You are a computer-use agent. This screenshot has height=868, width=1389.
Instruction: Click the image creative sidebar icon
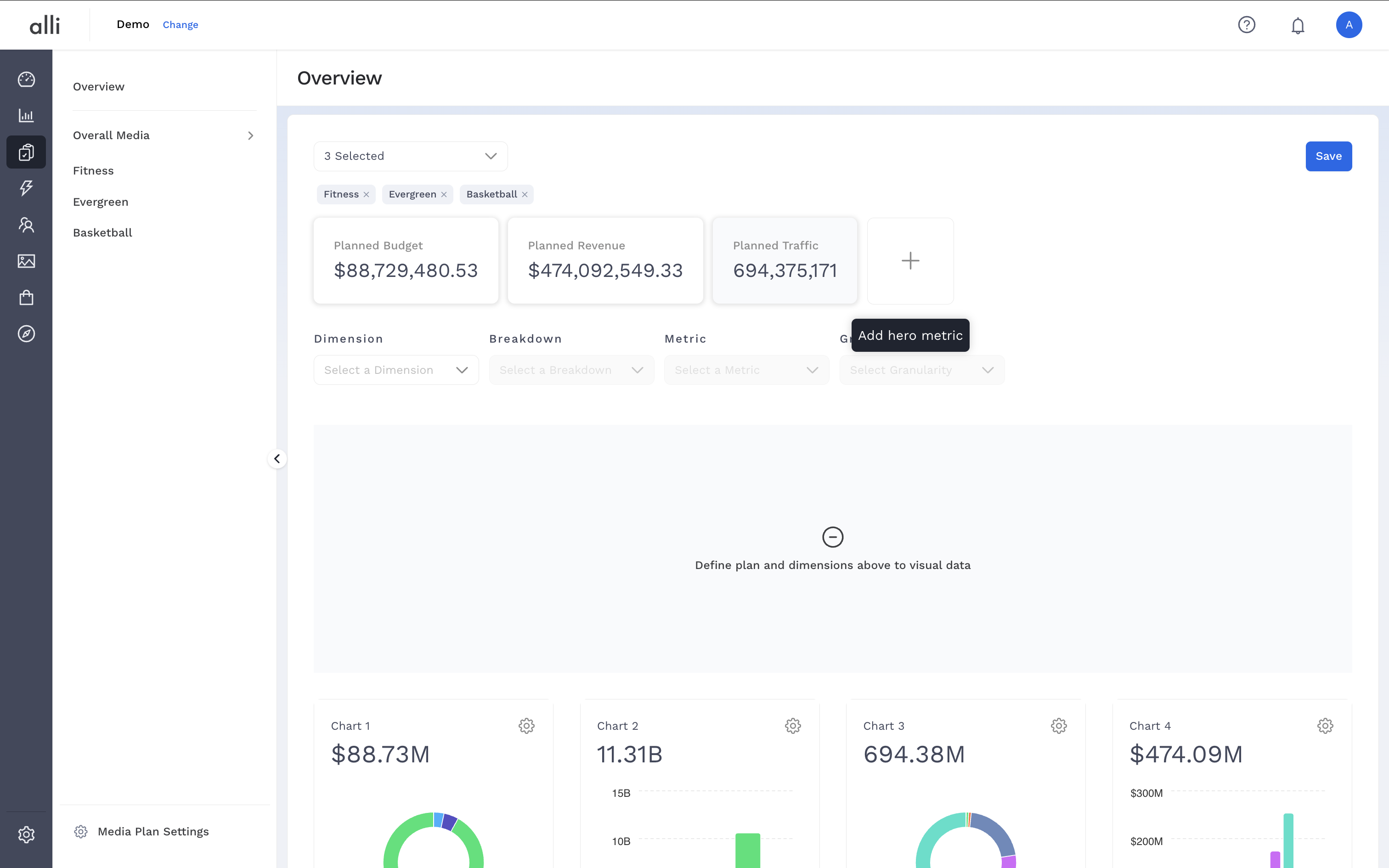(26, 261)
